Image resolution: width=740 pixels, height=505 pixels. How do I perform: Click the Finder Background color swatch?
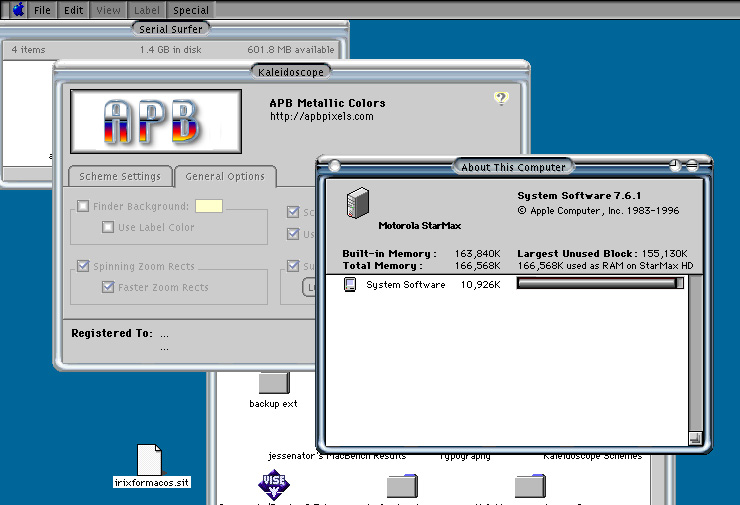209,207
